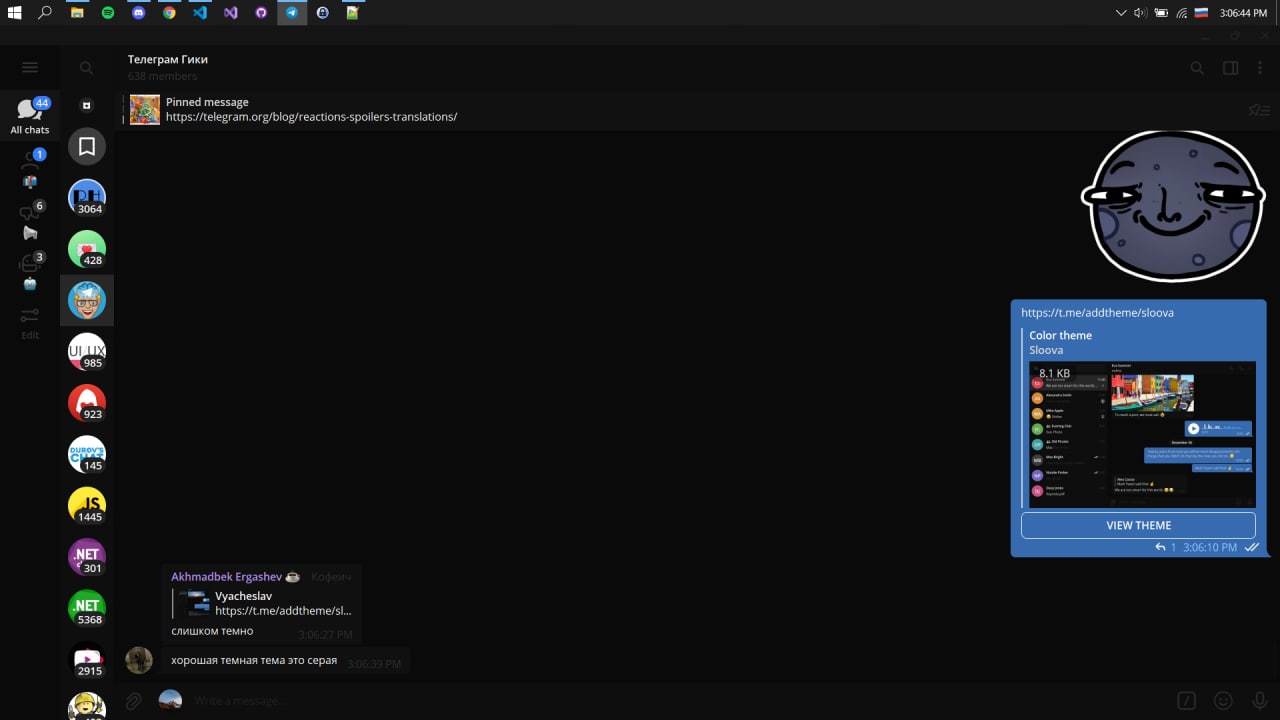The image size is (1280, 720).
Task: Open the emoji and sticker picker
Action: (x=1223, y=701)
